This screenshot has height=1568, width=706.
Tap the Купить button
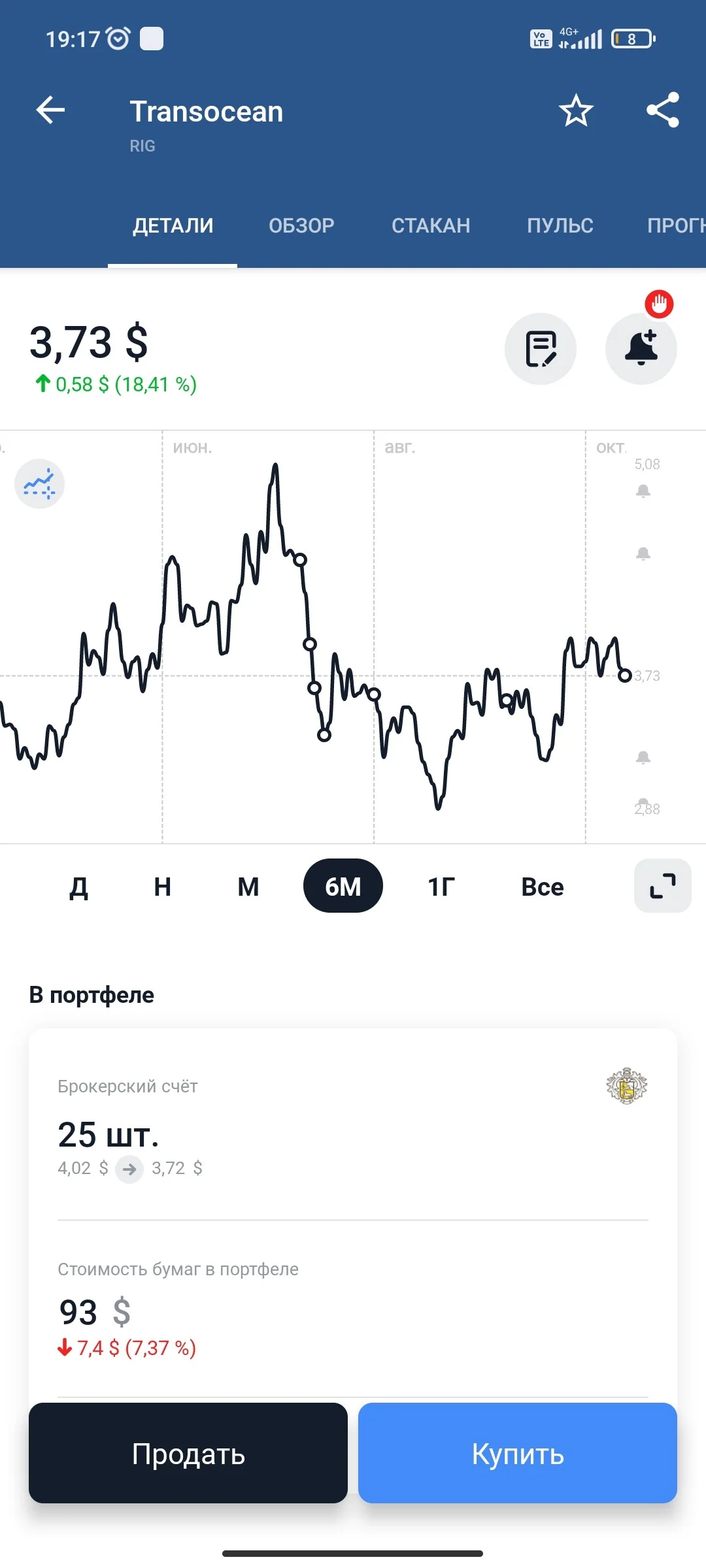518,1453
